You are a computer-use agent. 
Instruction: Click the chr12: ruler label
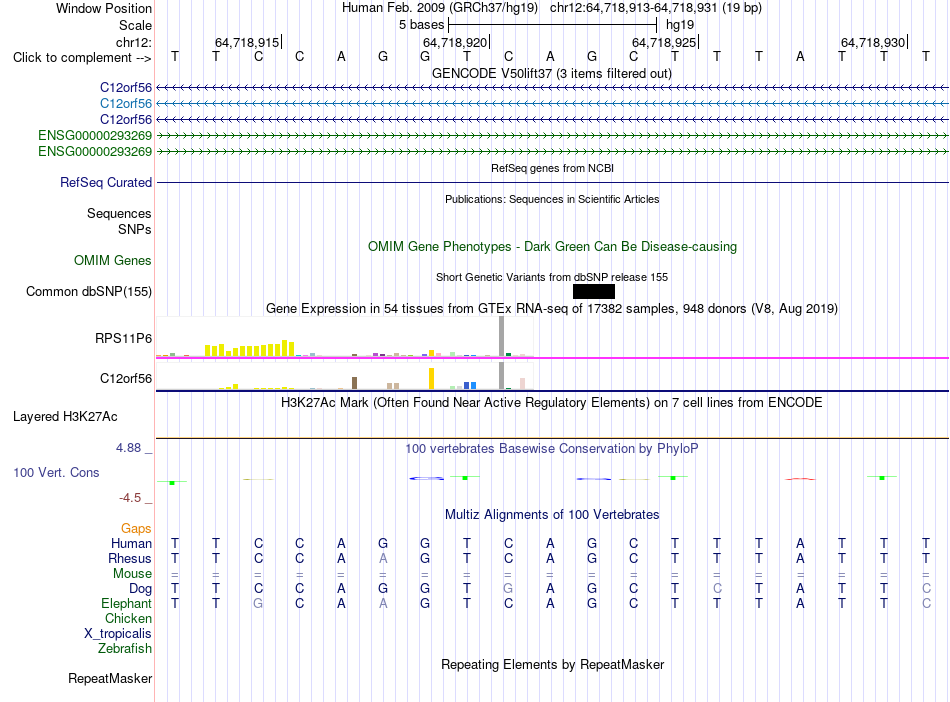(x=133, y=42)
